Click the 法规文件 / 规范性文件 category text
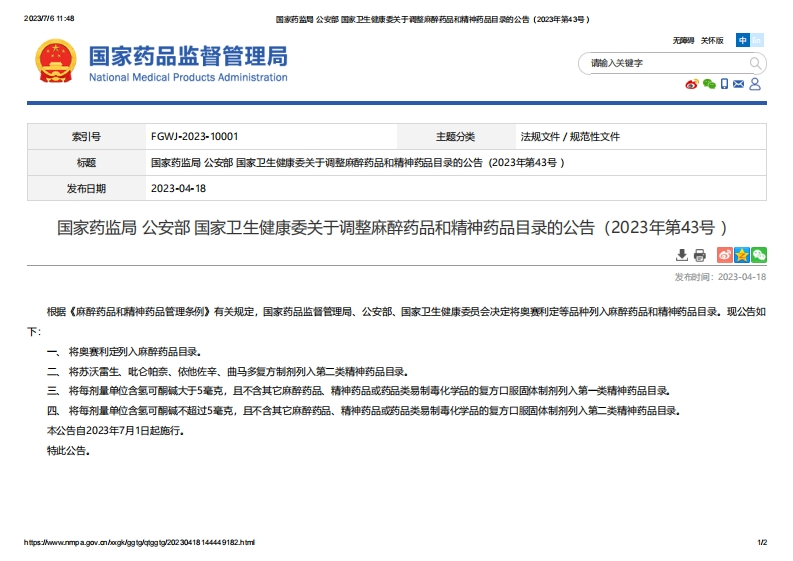 pos(570,136)
